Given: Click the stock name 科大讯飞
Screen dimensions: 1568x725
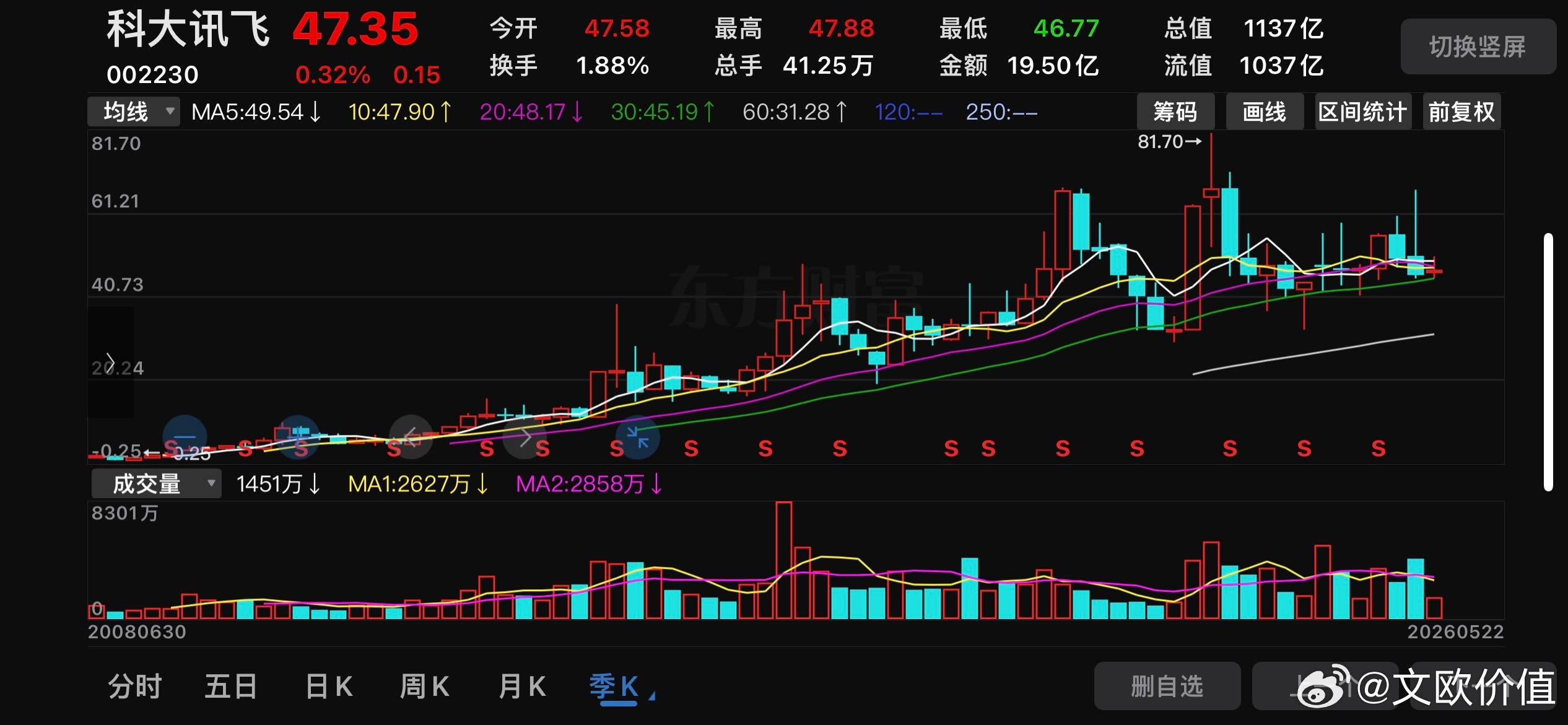Looking at the screenshot, I should [x=188, y=29].
